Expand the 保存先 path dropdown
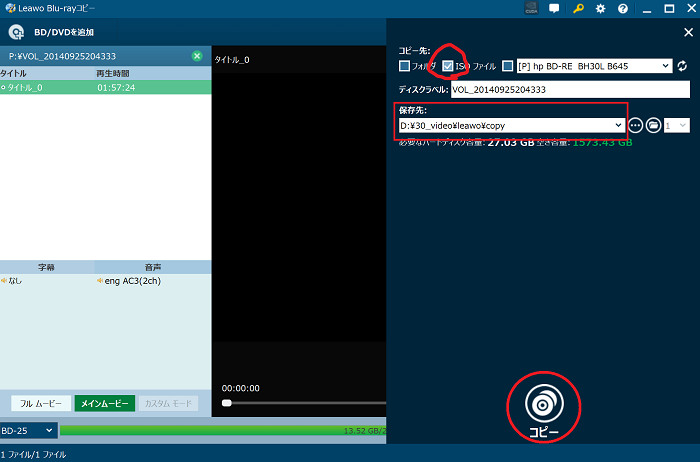This screenshot has width=700, height=462. click(x=618, y=125)
